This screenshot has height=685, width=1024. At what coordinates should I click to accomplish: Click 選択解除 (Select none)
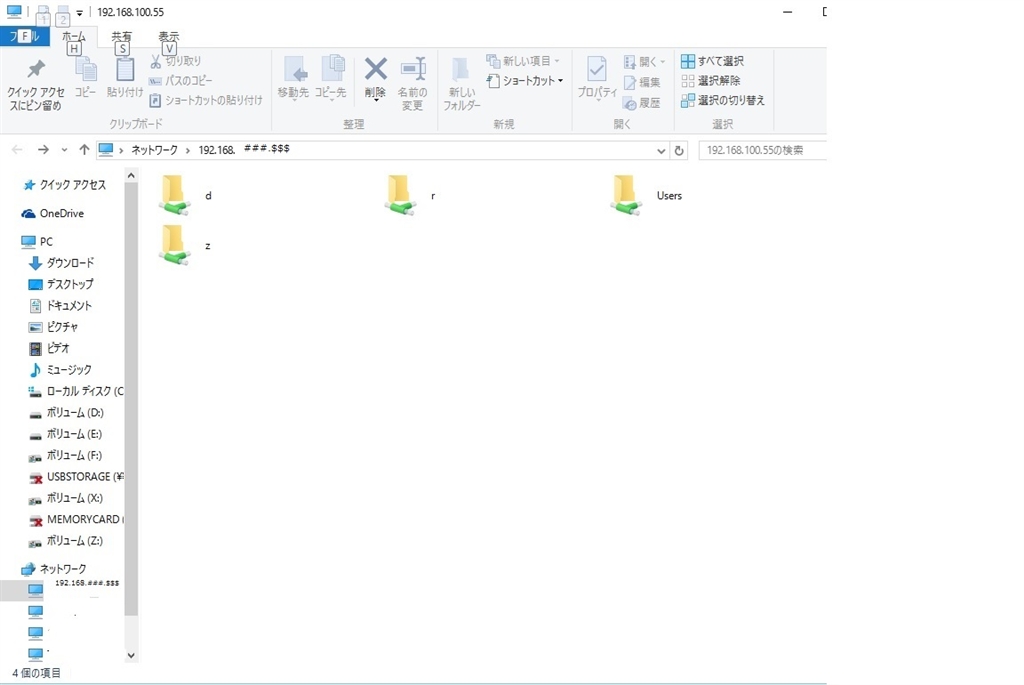click(711, 81)
